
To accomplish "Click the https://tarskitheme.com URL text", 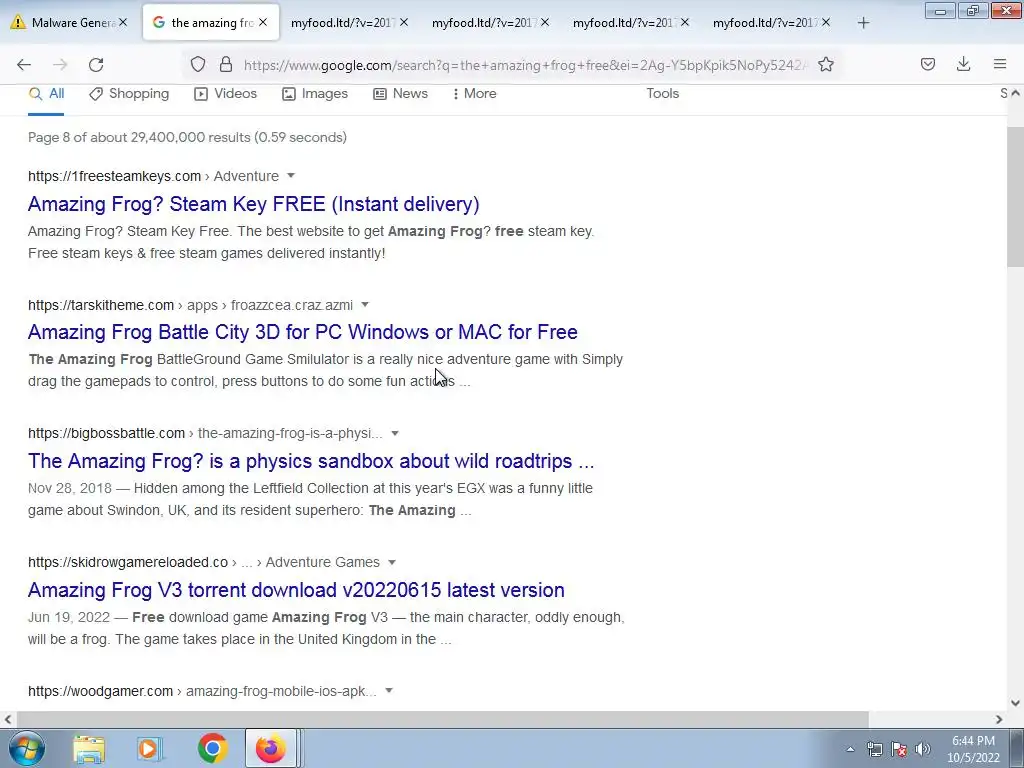I will pos(101,306).
